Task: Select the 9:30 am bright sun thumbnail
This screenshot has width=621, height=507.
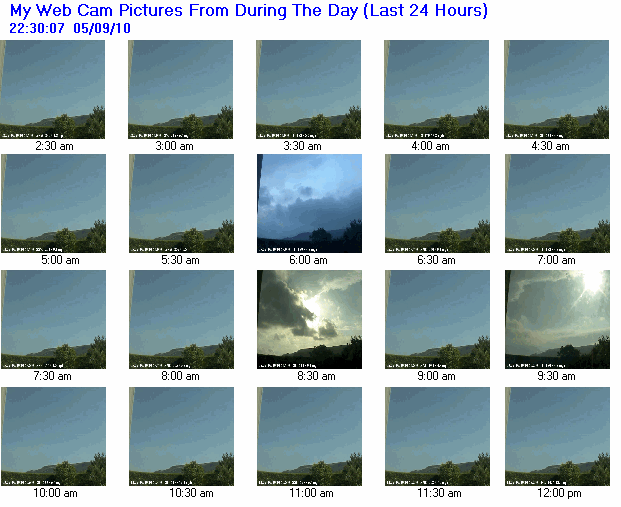Action: [x=557, y=320]
